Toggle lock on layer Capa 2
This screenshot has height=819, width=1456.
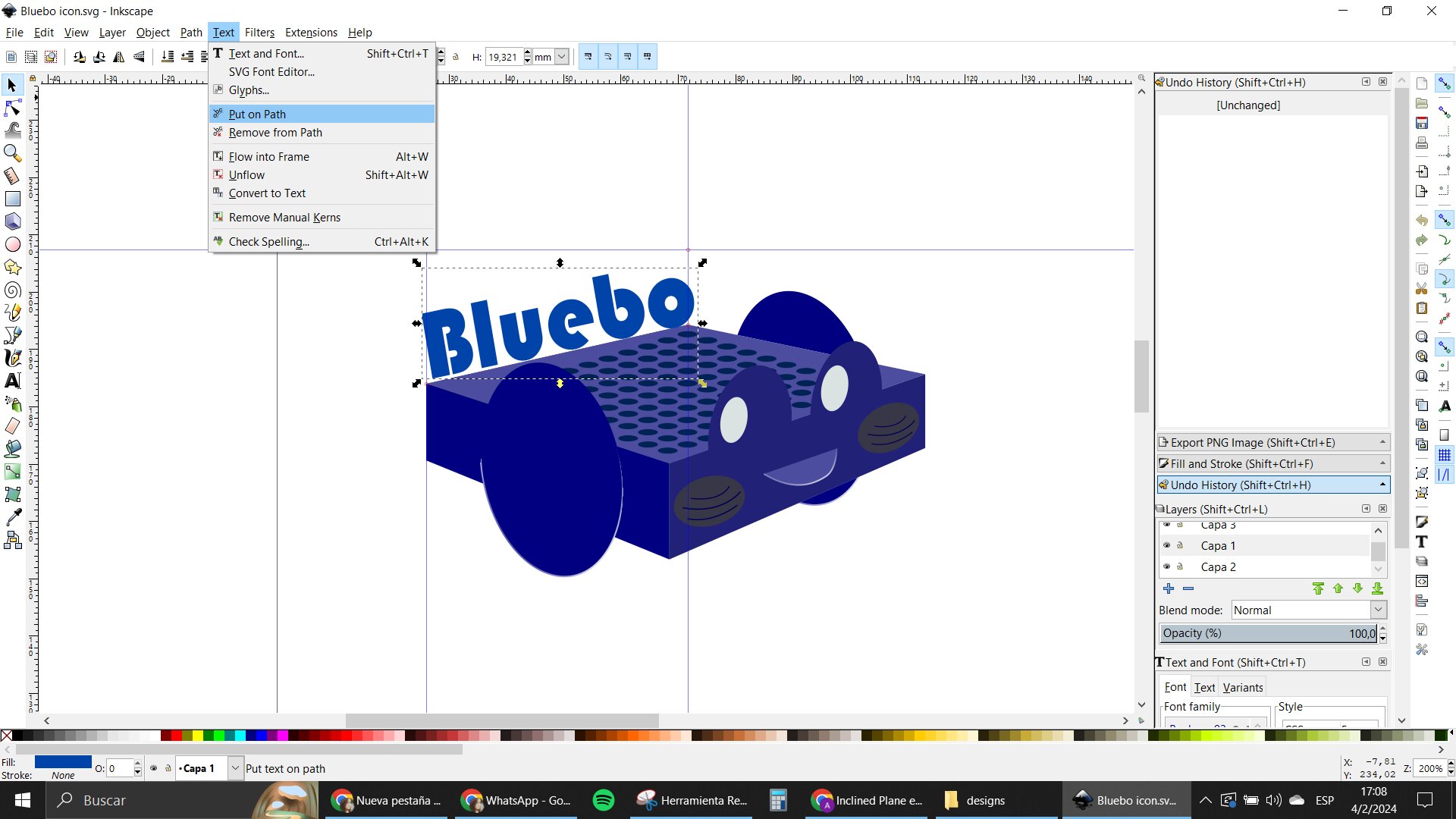point(1180,566)
